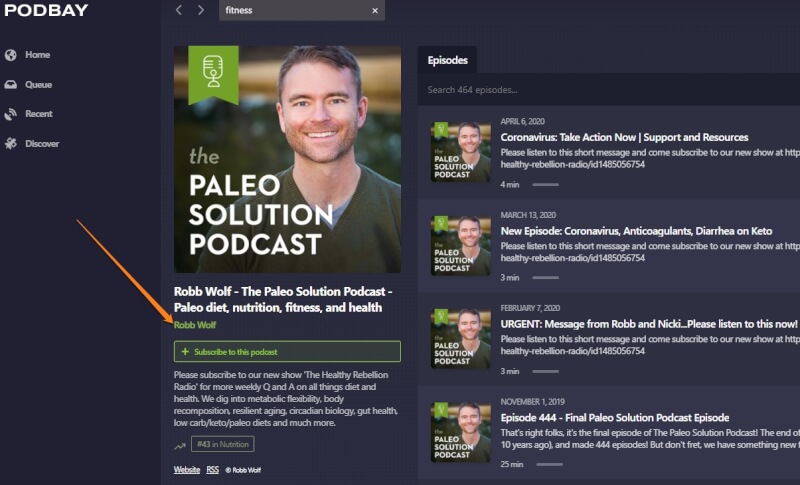Click progress bar of the 4 min episode

[545, 185]
